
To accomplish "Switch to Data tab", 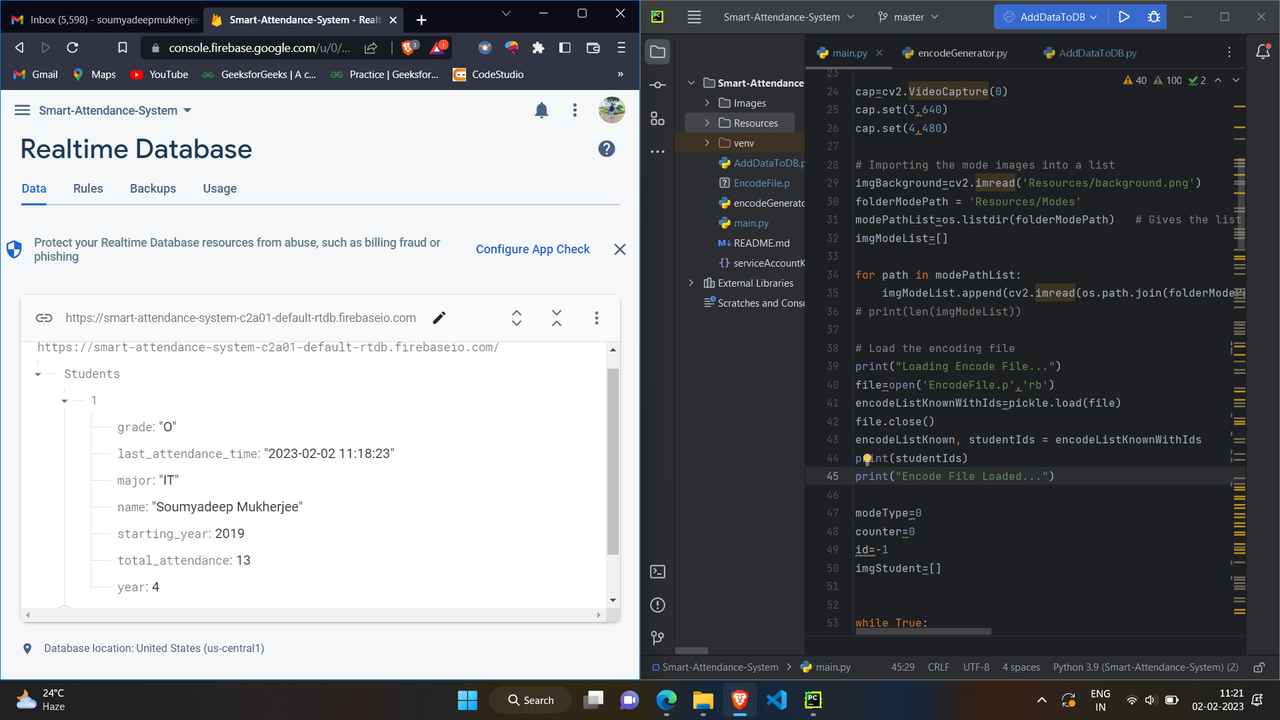I will pos(34,188).
